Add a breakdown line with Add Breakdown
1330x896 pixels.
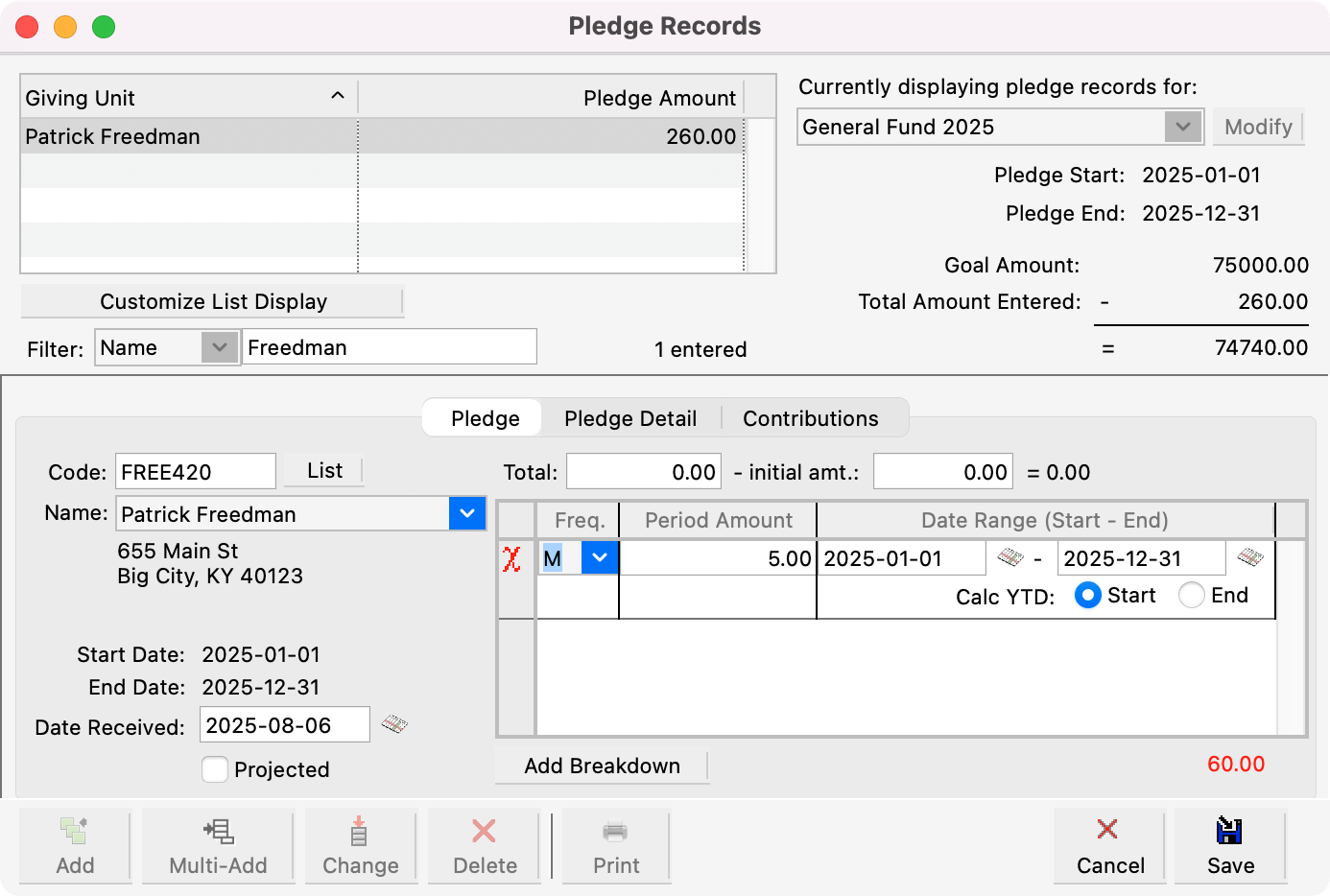click(x=602, y=766)
